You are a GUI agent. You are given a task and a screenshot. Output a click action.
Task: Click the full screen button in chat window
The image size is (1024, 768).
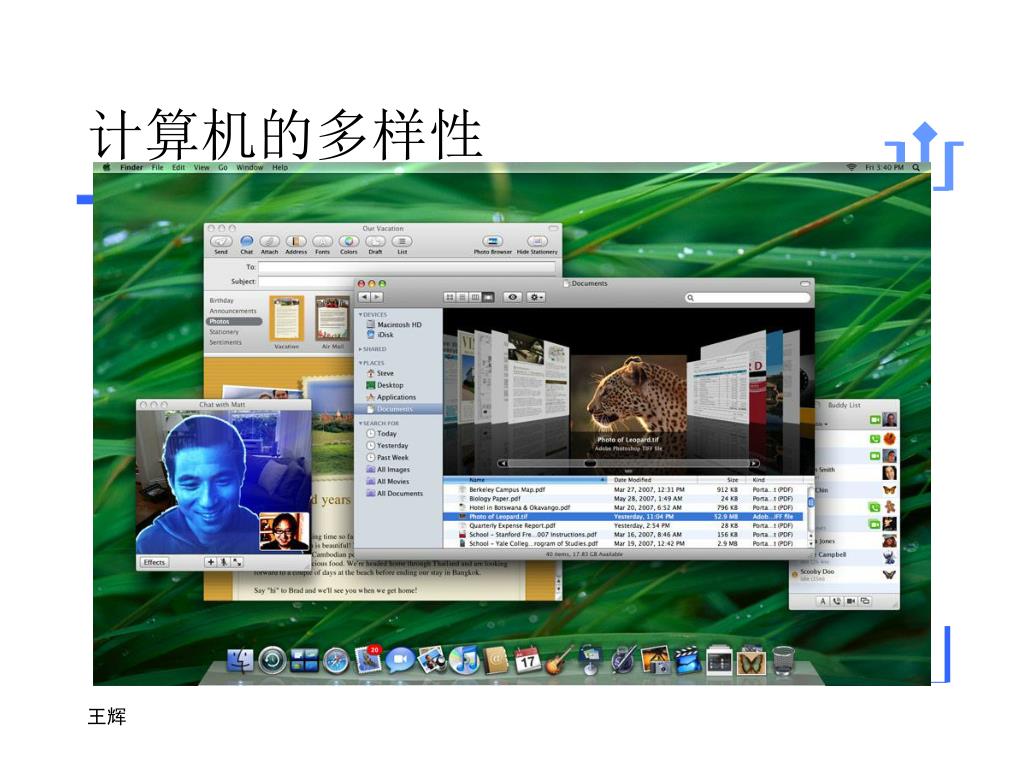point(236,562)
